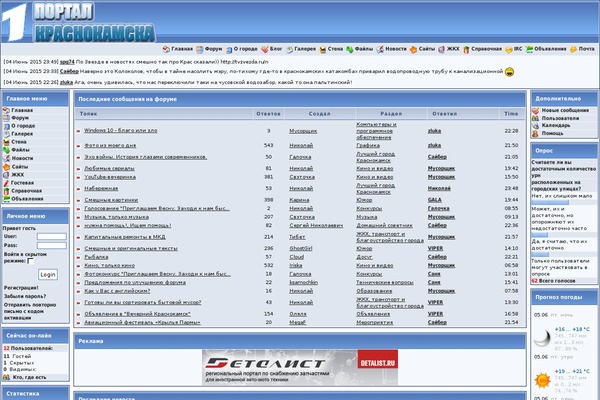
Task: Open section 'Домашний советник'
Action: click(385, 225)
